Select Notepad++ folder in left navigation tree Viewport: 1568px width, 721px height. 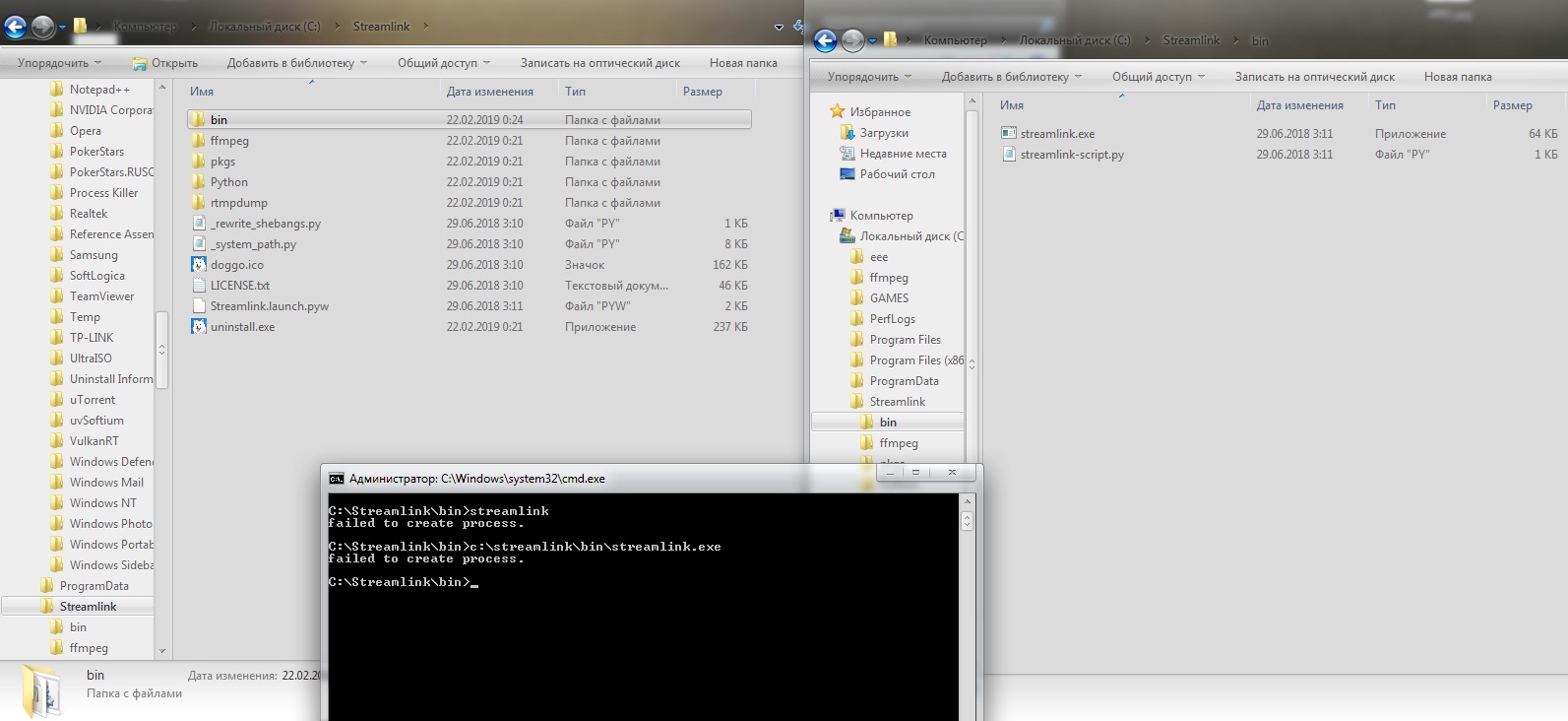(99, 90)
